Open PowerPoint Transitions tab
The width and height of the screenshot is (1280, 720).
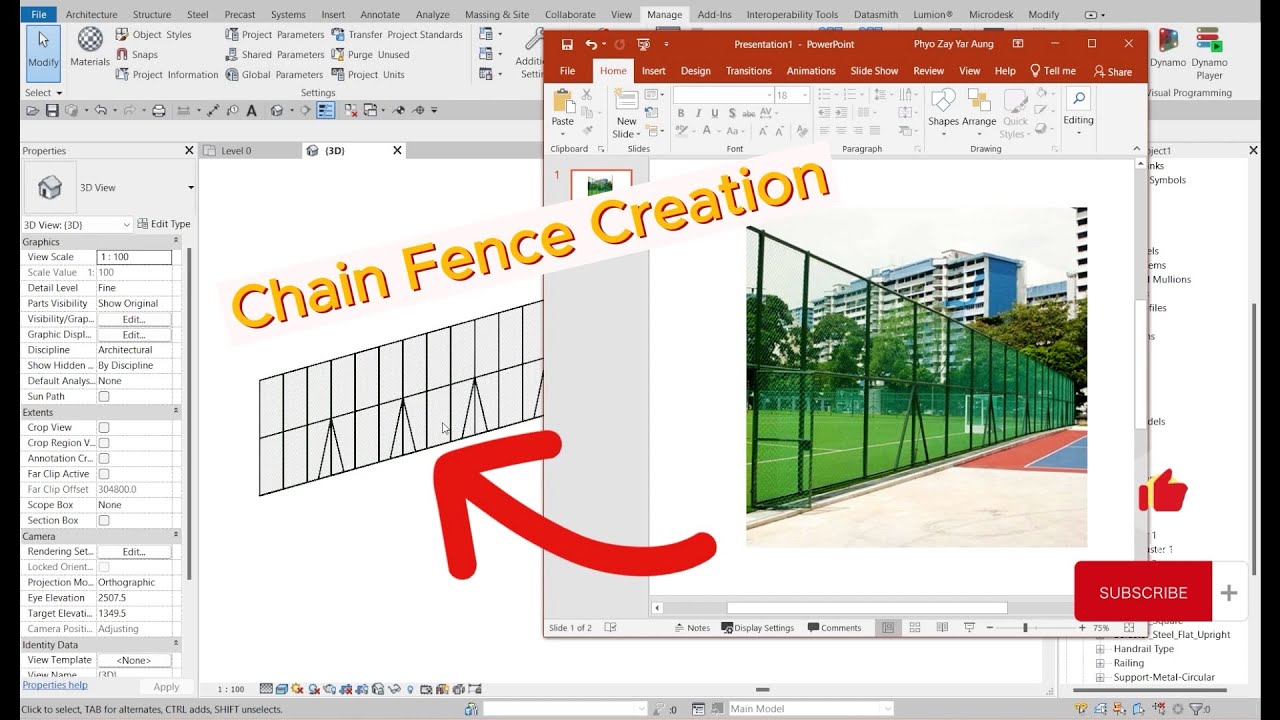coord(749,71)
